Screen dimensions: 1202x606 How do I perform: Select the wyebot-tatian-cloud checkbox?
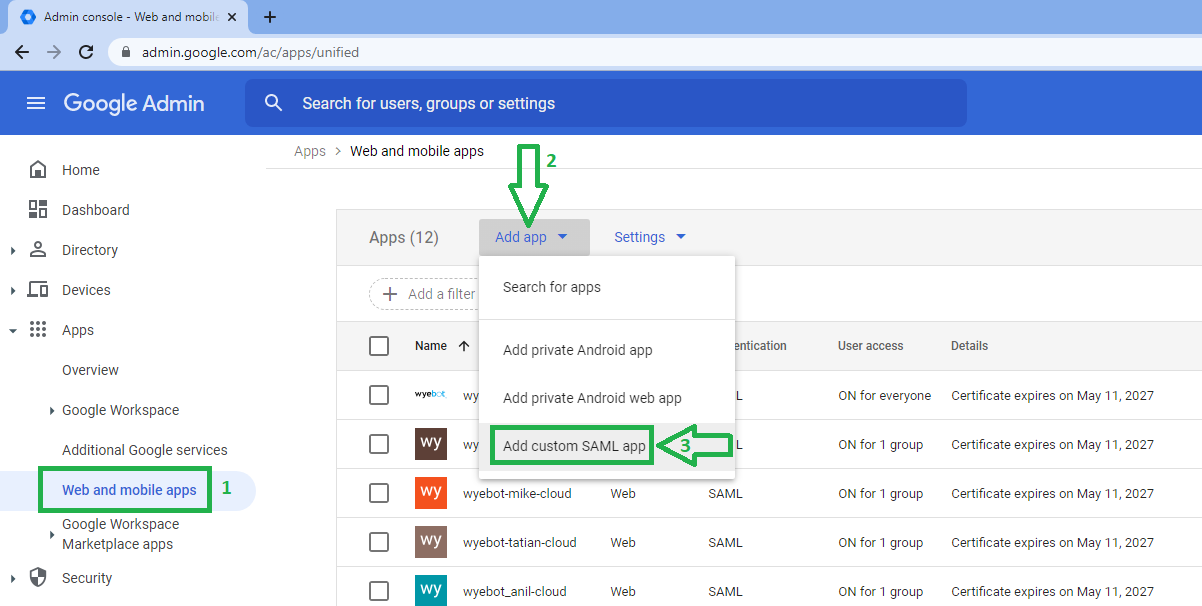click(x=379, y=542)
